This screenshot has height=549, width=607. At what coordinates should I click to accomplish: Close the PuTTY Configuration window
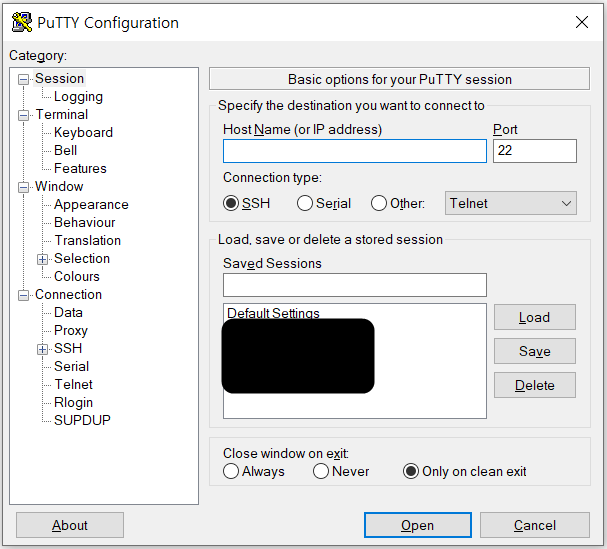coord(582,22)
